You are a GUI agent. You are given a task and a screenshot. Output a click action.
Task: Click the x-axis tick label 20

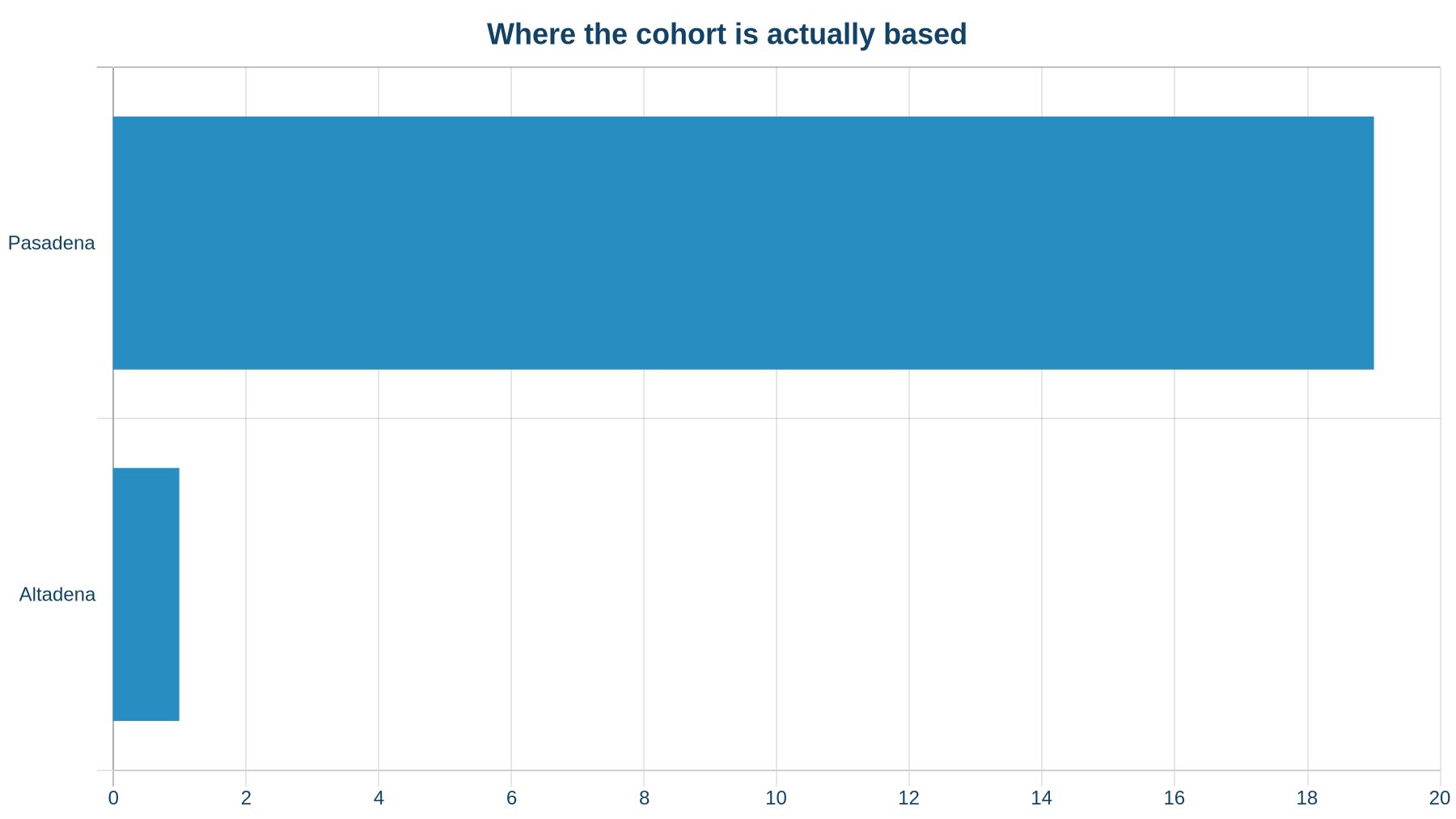click(1440, 798)
